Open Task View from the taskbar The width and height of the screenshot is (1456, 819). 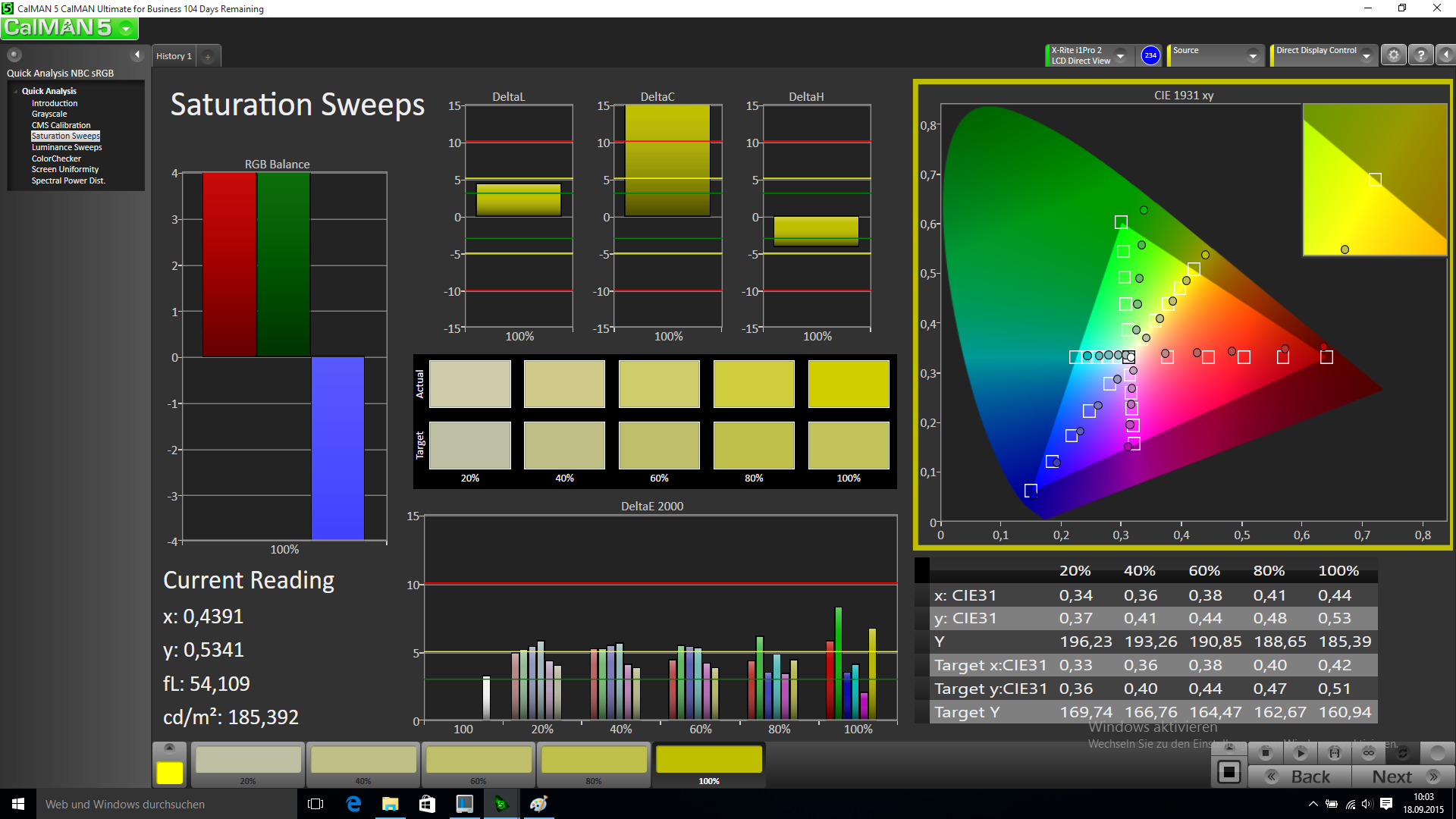pyautogui.click(x=315, y=804)
